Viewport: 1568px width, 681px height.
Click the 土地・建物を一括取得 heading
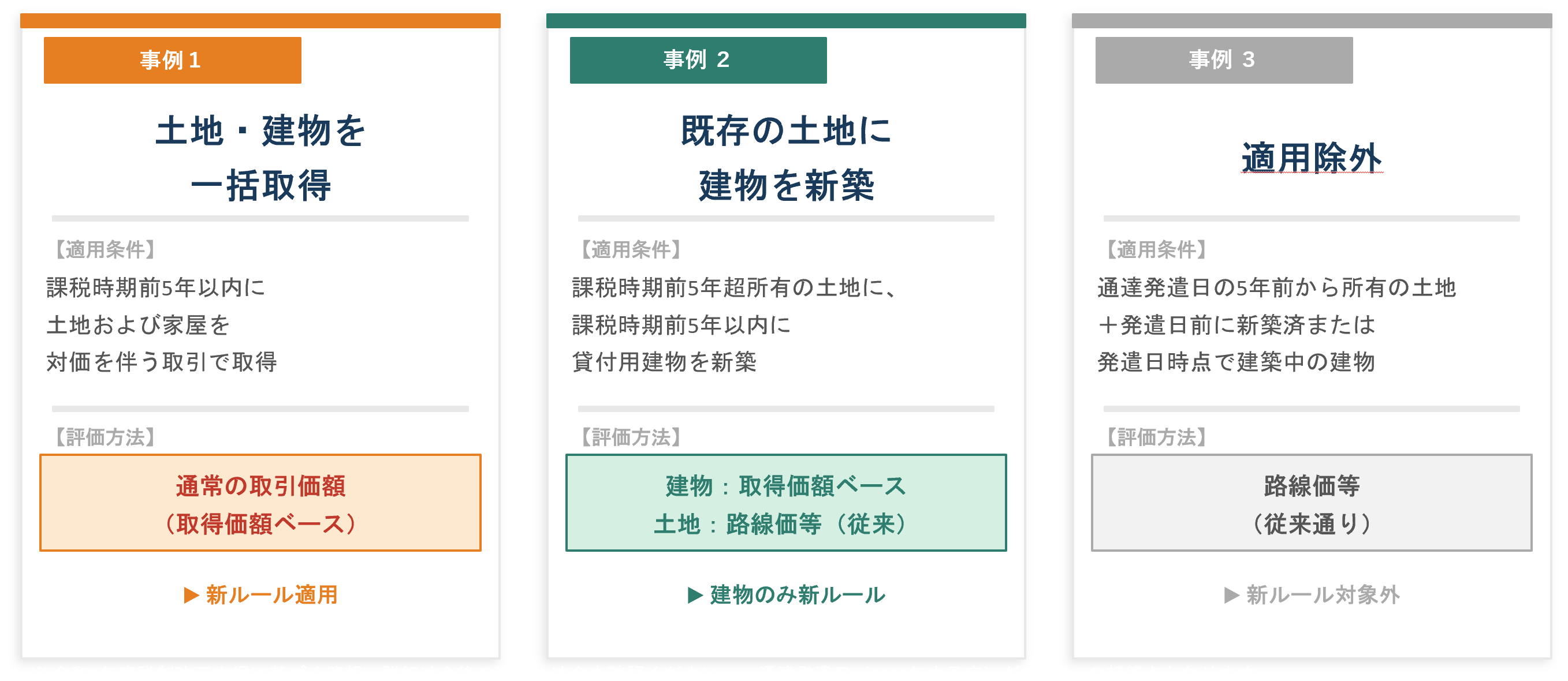[260, 158]
